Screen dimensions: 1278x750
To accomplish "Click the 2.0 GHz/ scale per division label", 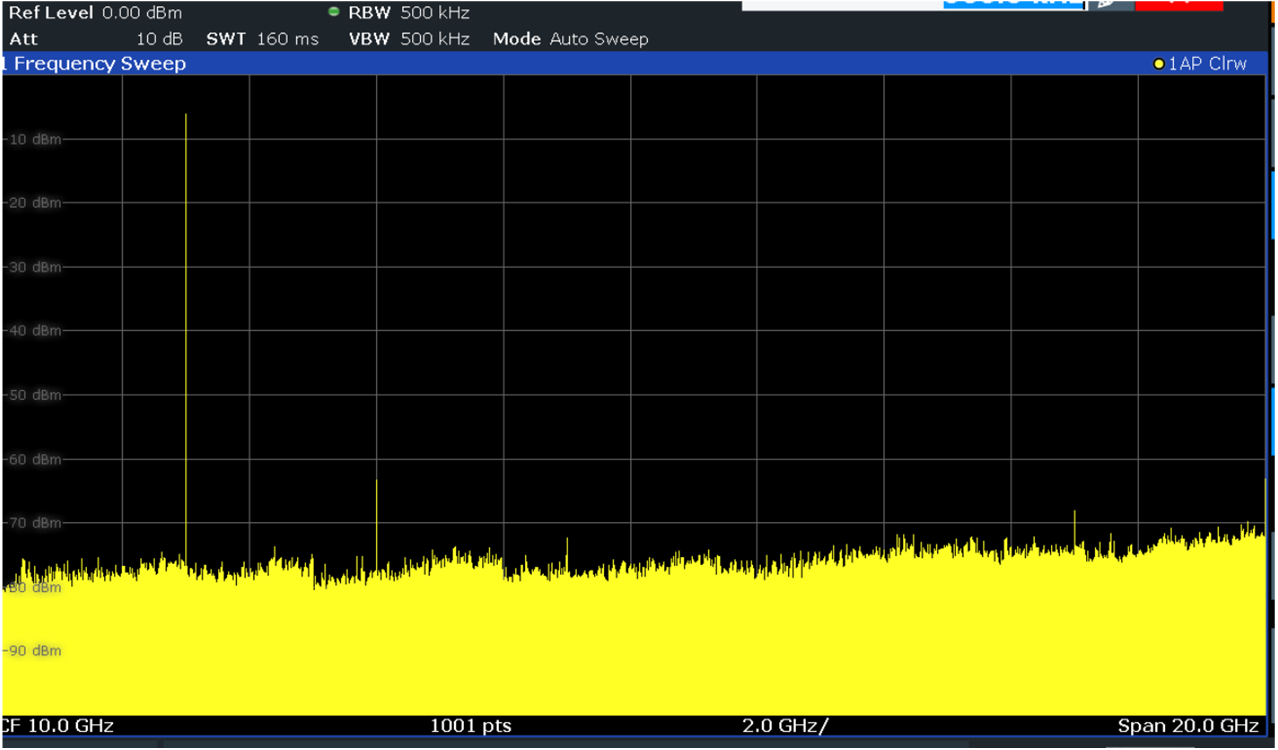I will coord(785,726).
